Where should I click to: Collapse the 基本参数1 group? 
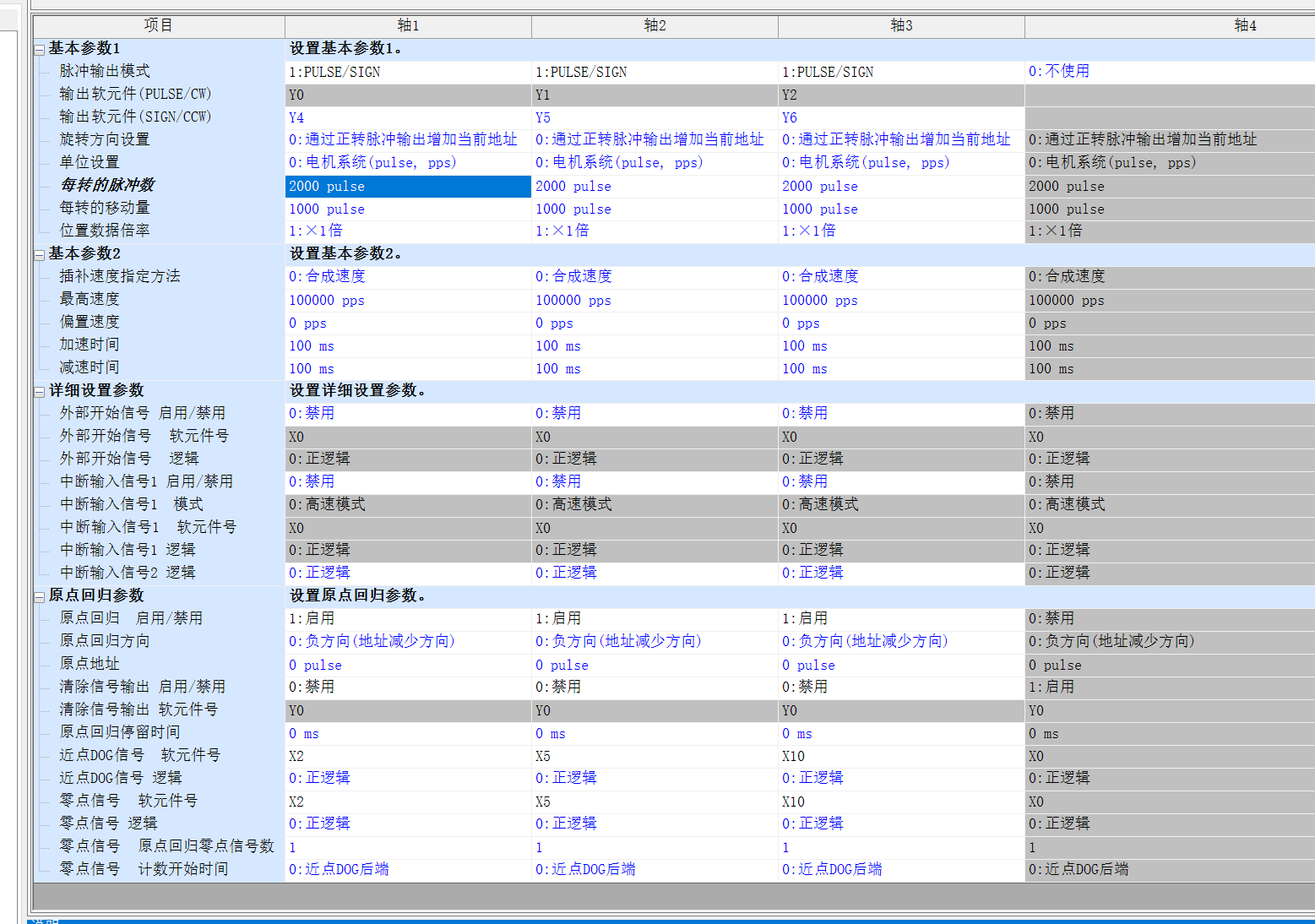click(39, 50)
